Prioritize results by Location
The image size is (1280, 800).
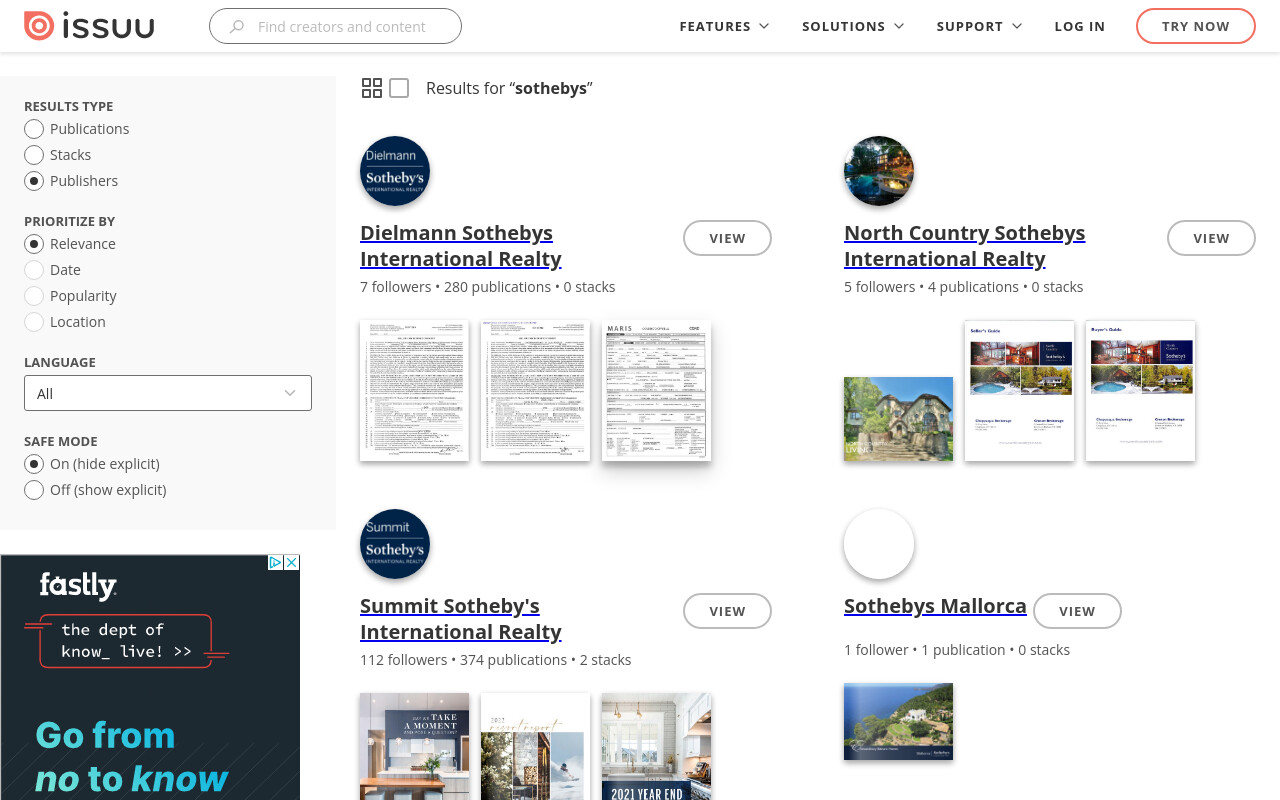[34, 322]
